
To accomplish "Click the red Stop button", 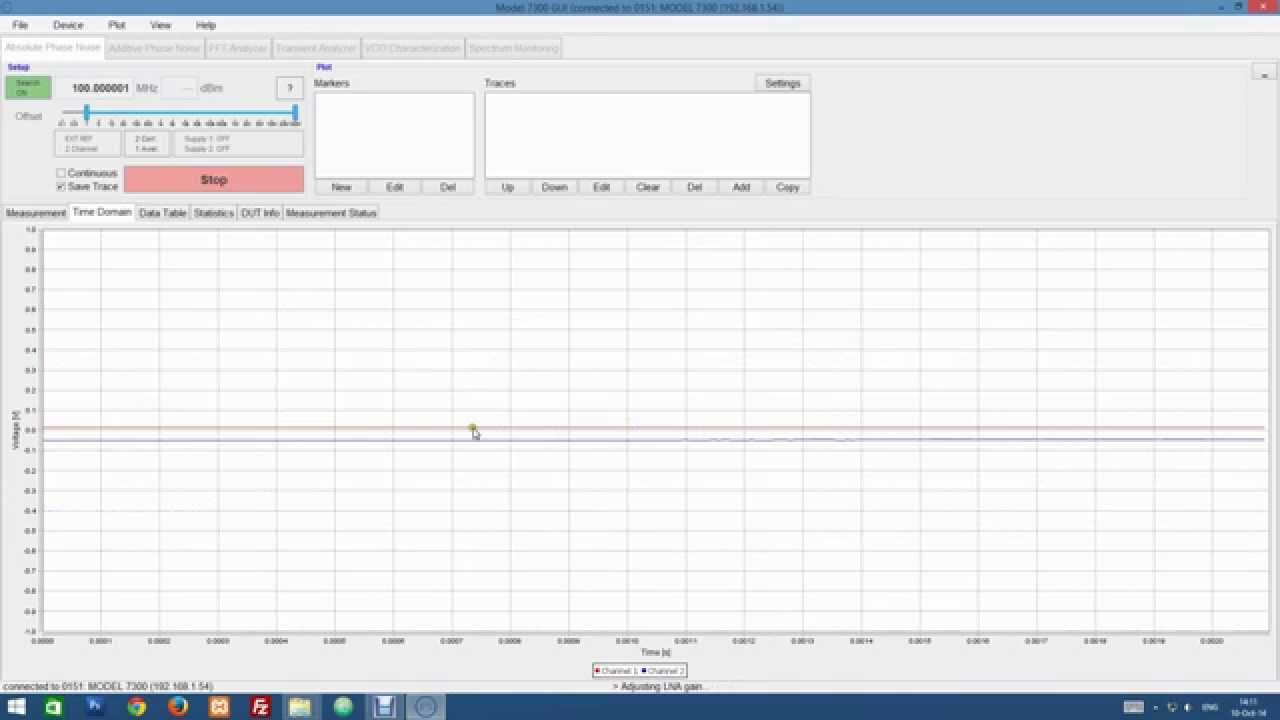I will click(214, 180).
